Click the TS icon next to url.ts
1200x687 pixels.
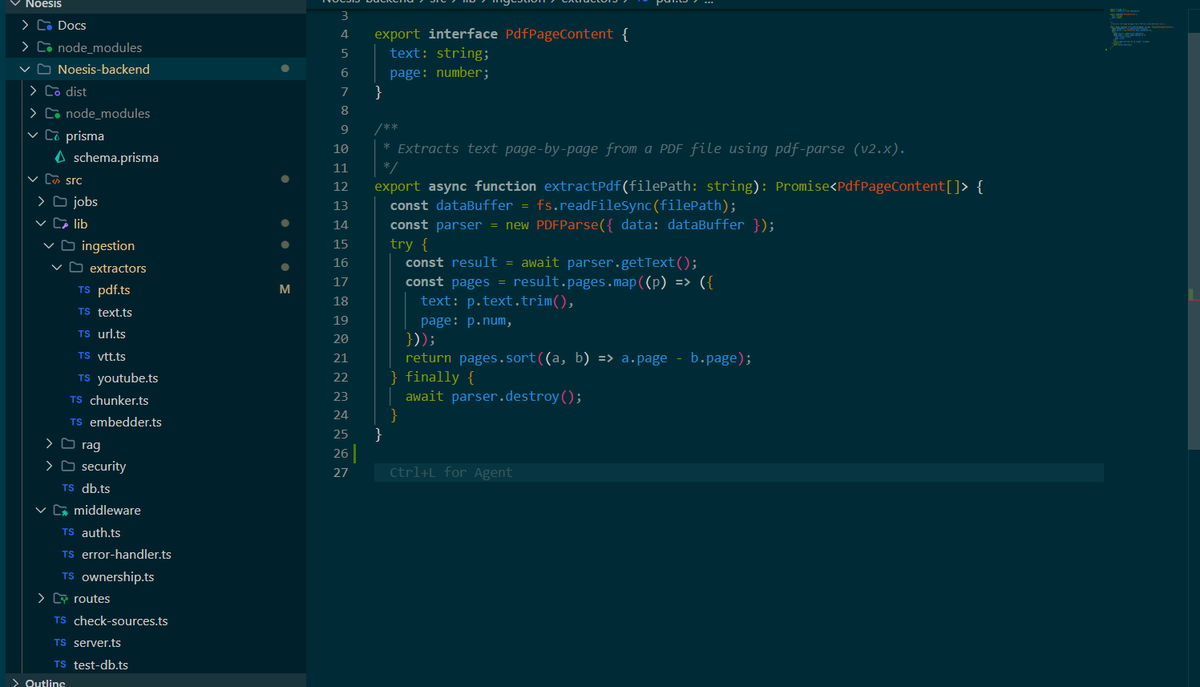click(x=84, y=334)
